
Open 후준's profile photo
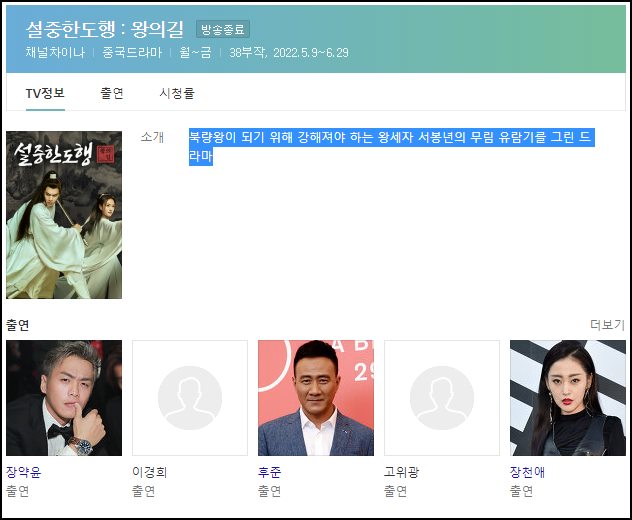[x=316, y=398]
